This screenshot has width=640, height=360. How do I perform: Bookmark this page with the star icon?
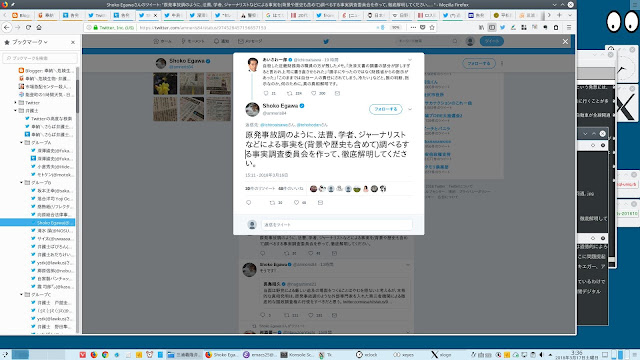pos(432,27)
